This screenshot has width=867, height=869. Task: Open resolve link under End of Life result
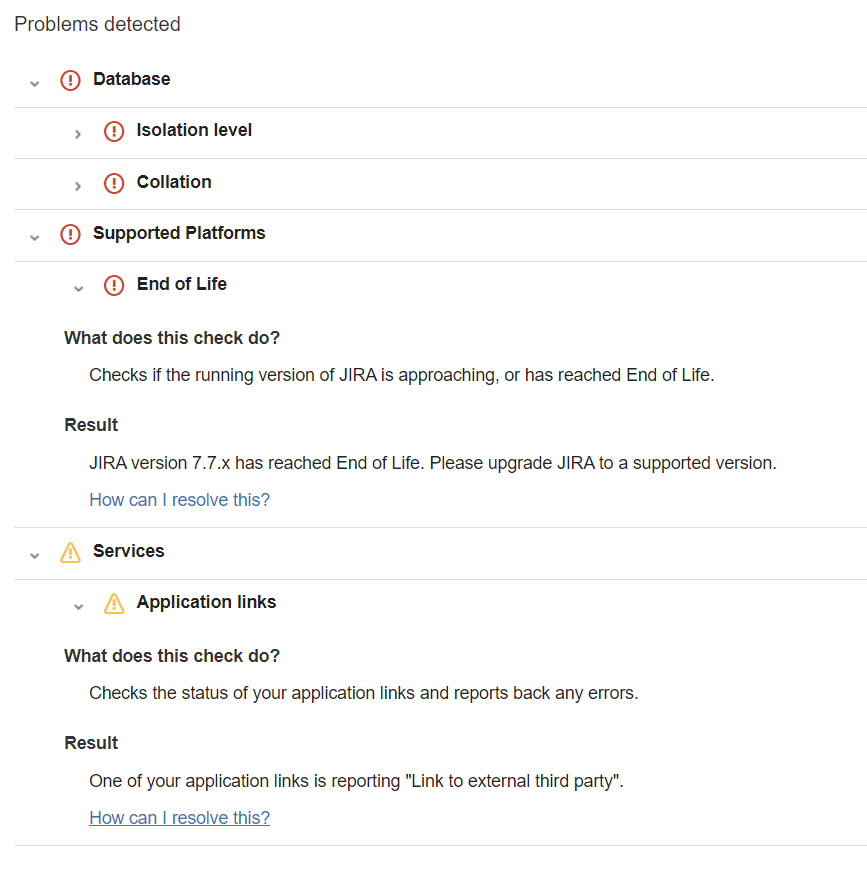pyautogui.click(x=180, y=500)
